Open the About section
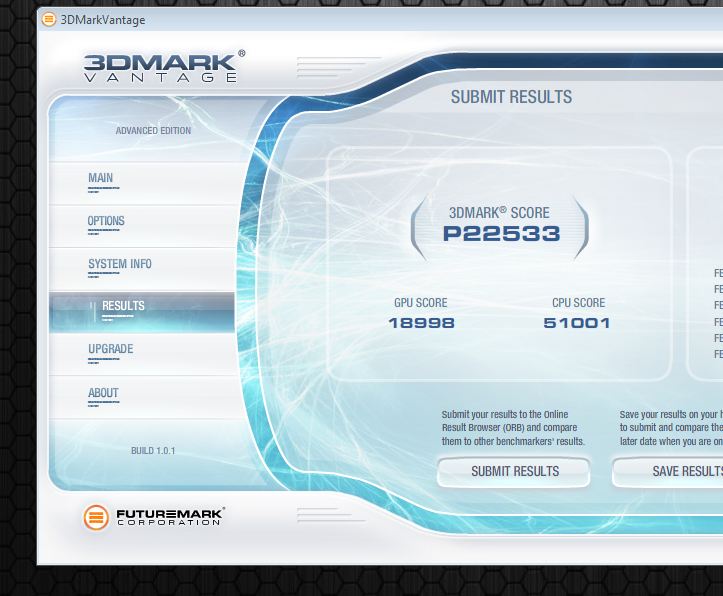 (141, 397)
